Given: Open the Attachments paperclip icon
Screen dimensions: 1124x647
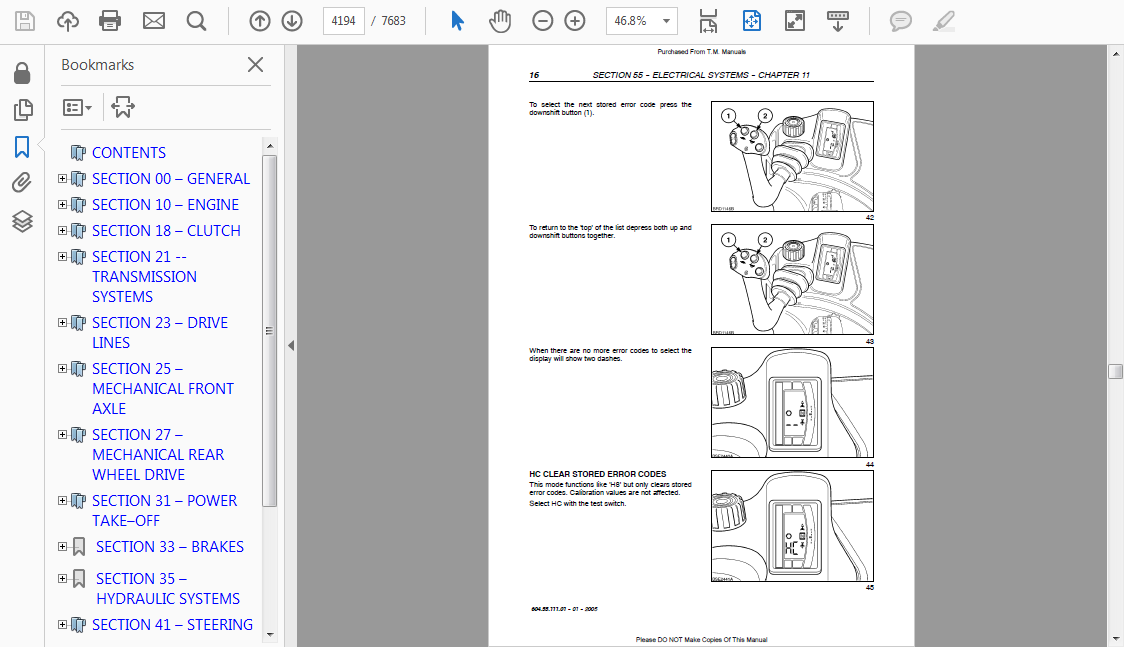Looking at the screenshot, I should 22,183.
